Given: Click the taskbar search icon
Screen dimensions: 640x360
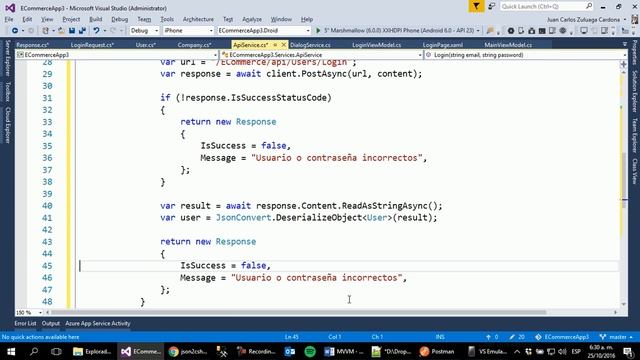Looking at the screenshot, I should (x=34, y=351).
